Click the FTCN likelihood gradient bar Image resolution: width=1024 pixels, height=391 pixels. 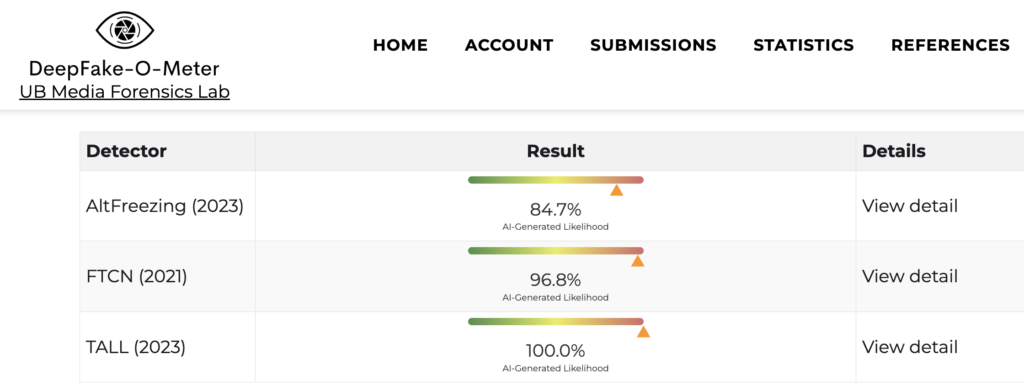click(x=556, y=251)
